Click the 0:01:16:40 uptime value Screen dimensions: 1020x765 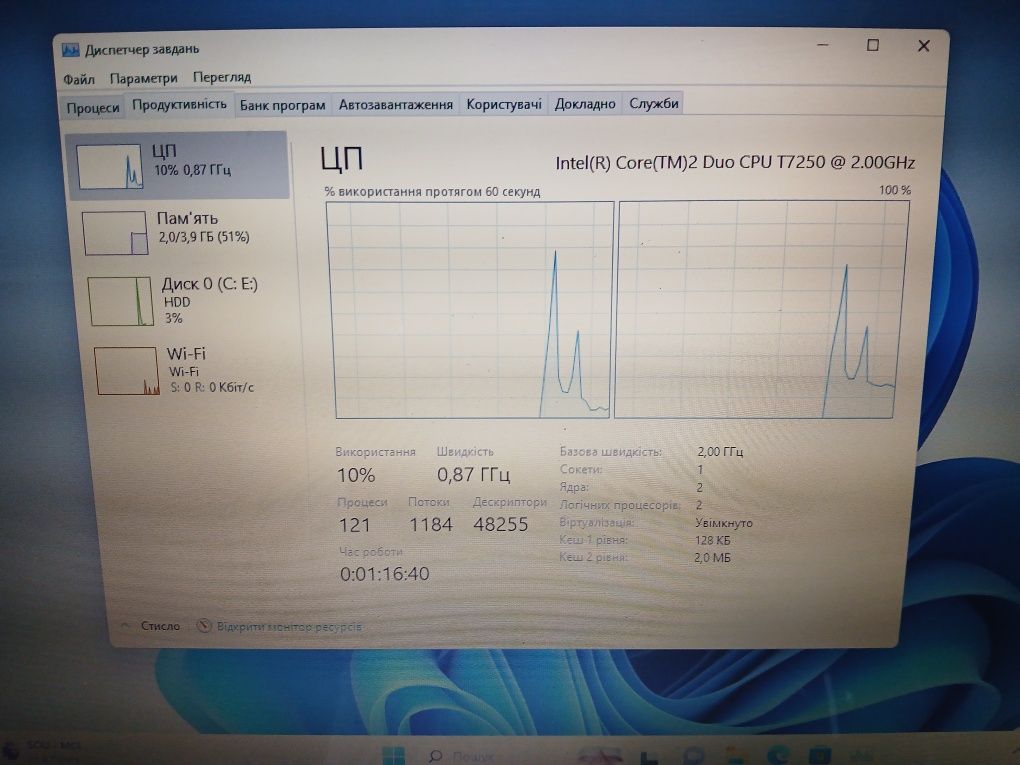coord(384,574)
